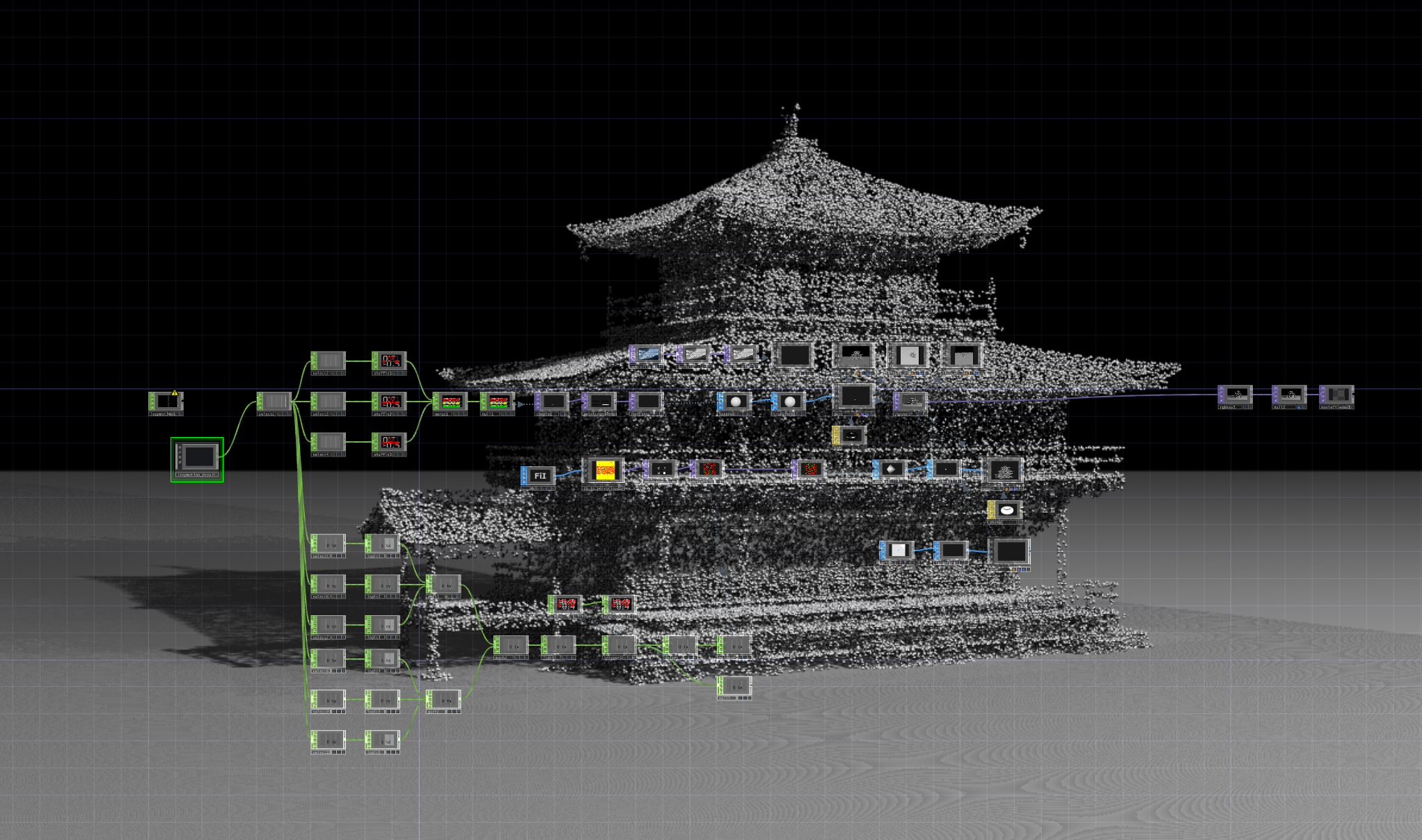
Task: Select the yellow and red noise node
Action: coord(604,470)
